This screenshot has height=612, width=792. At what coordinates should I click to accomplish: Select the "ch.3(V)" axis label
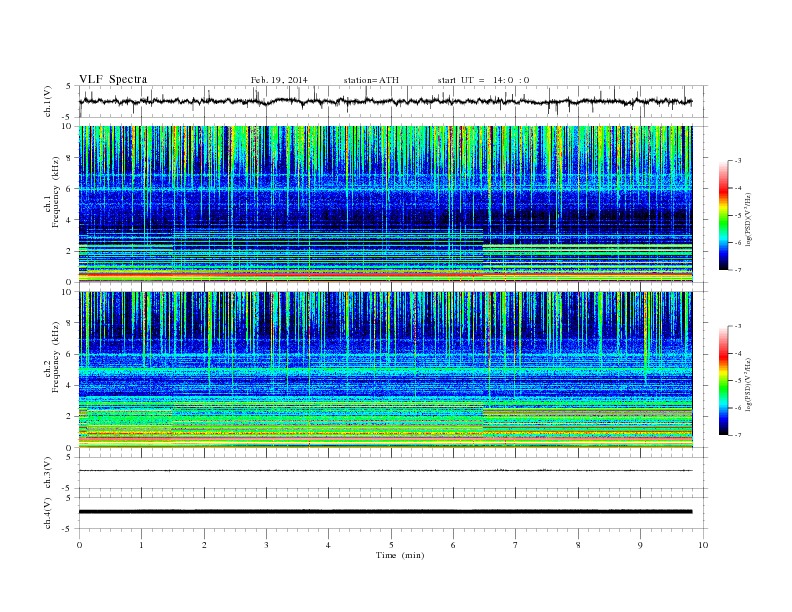point(48,473)
